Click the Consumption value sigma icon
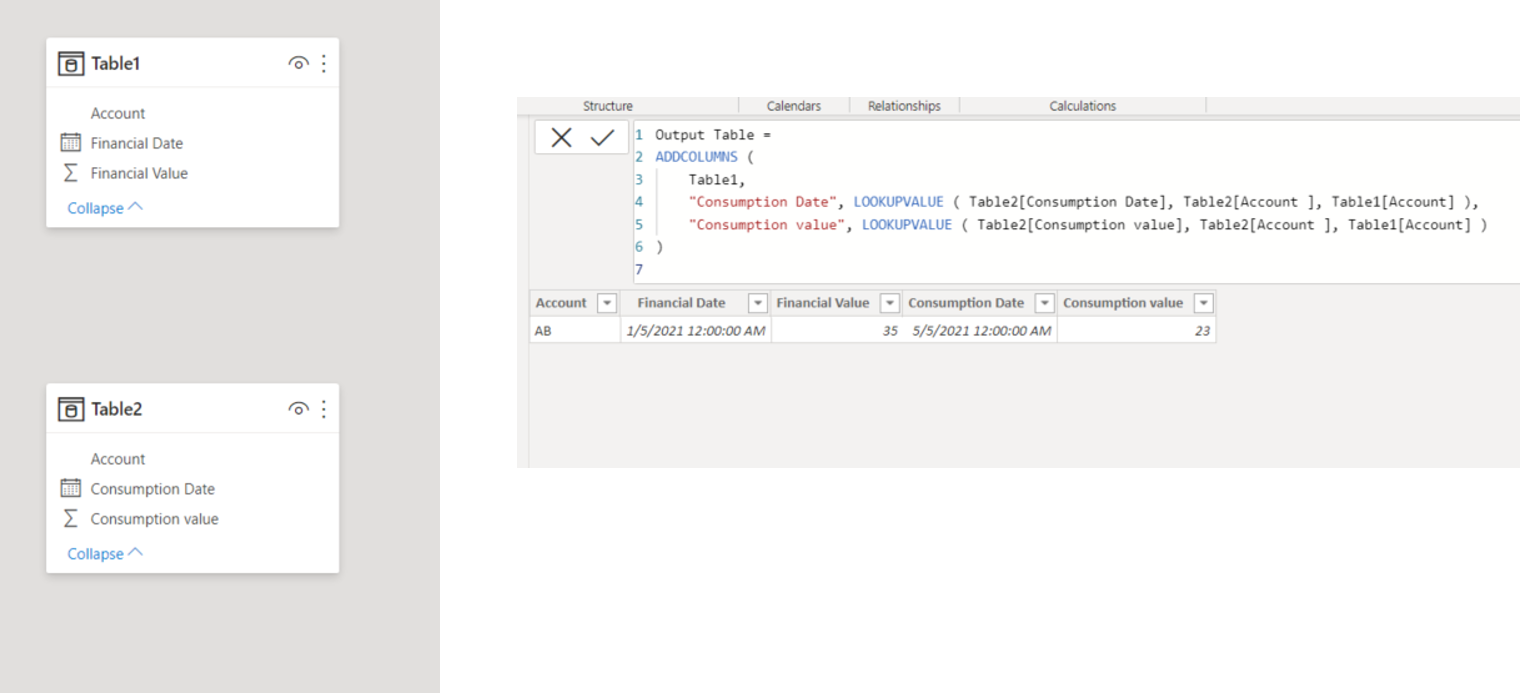1520x693 pixels. (x=70, y=519)
